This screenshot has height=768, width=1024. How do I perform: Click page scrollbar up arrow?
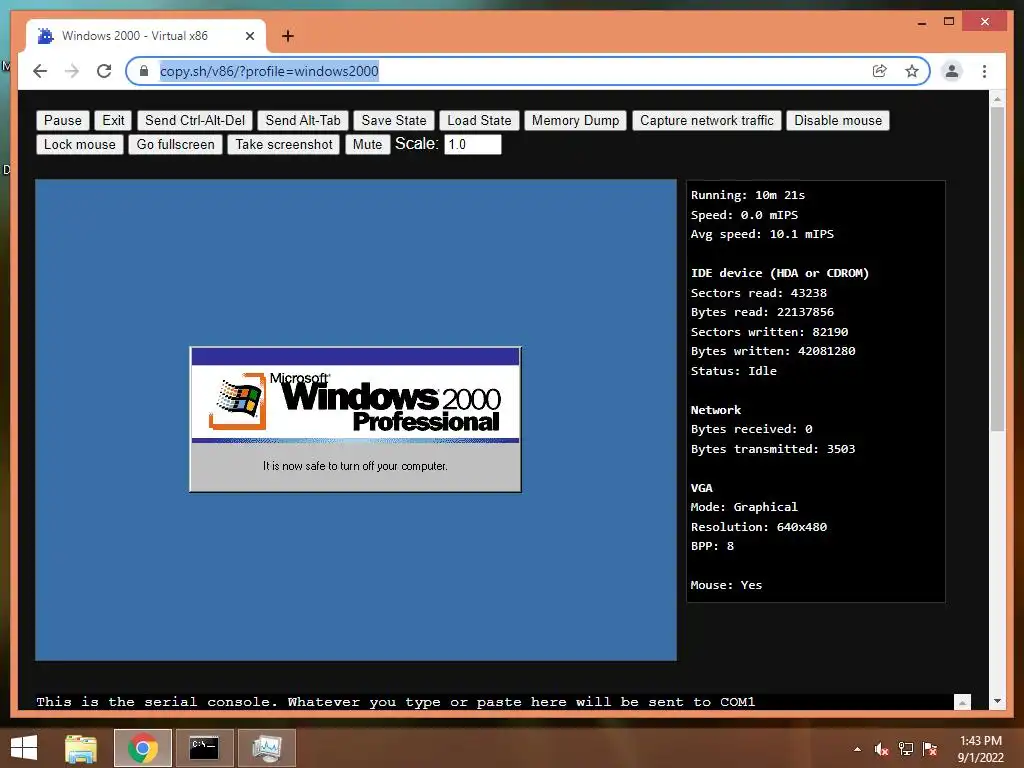click(x=997, y=99)
